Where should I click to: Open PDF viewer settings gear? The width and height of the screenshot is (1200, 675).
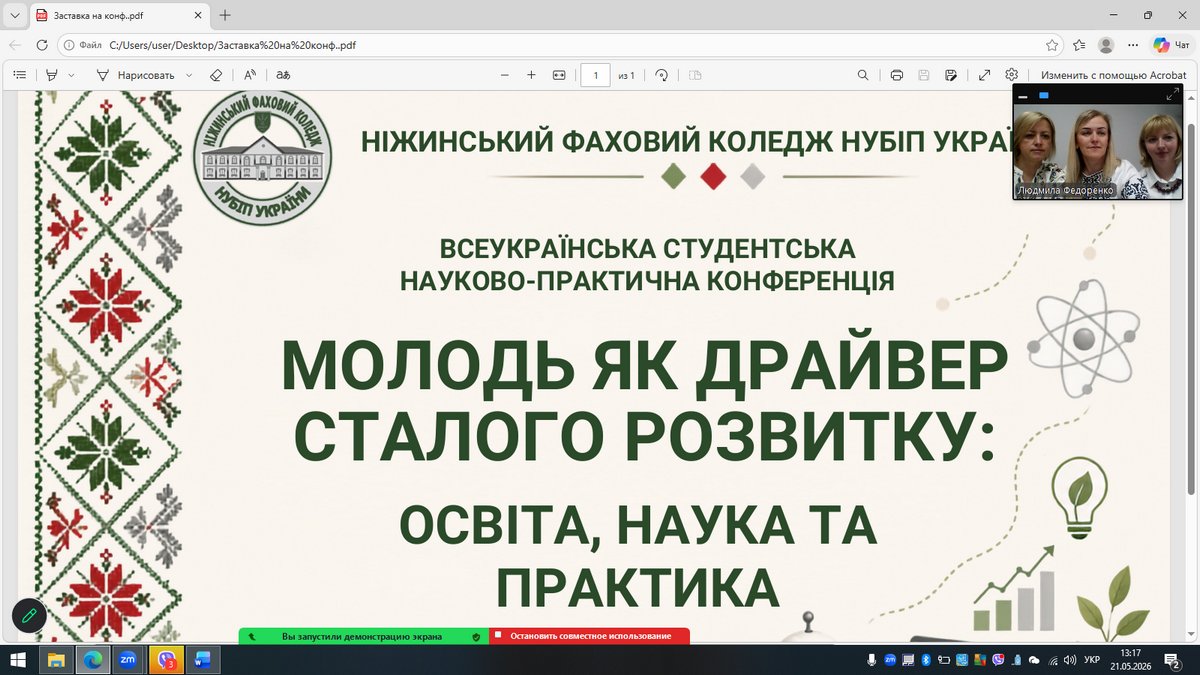(x=1012, y=75)
